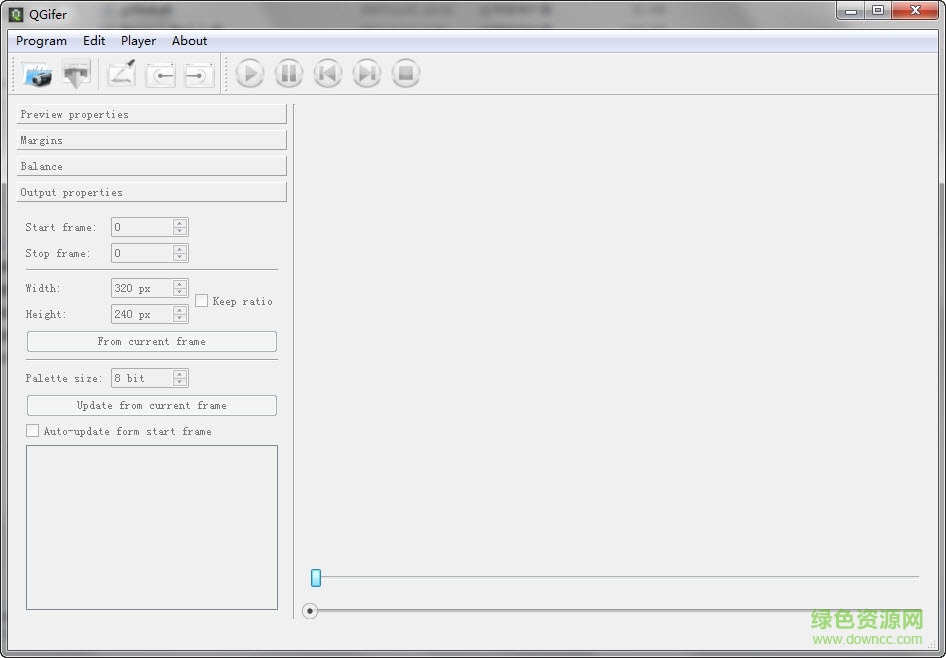Viewport: 946px width, 658px height.
Task: Enable Auto-update form start frame
Action: (32, 431)
